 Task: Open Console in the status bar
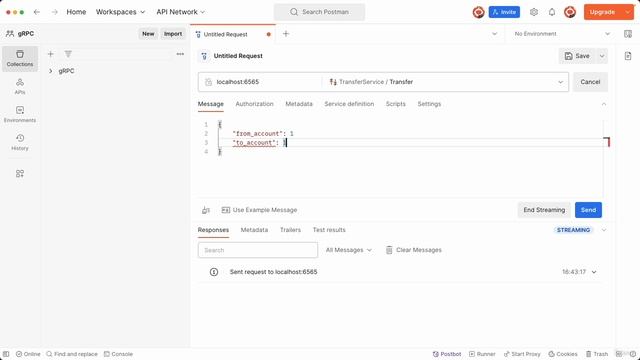point(118,354)
